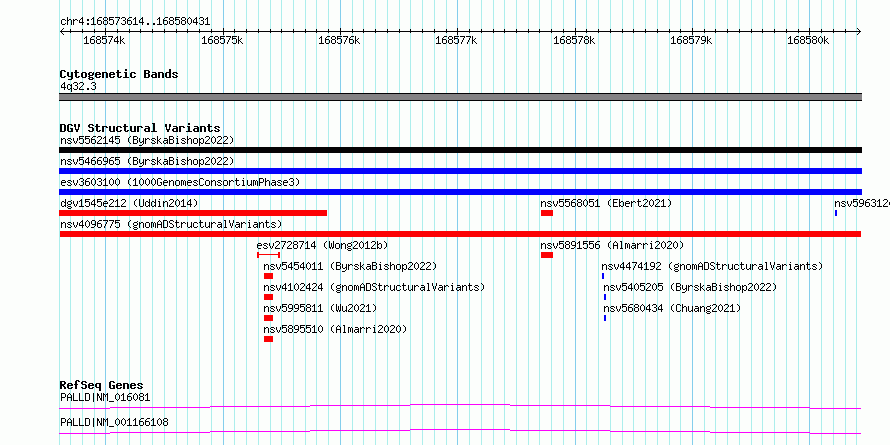Click the RefSeq Genes track title
The width and height of the screenshot is (890, 445).
[101, 385]
